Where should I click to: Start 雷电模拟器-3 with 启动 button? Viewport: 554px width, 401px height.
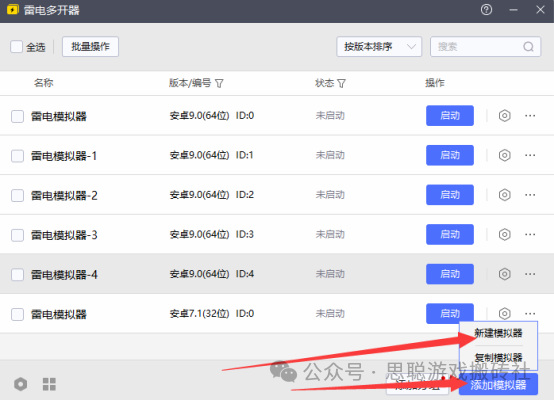(450, 234)
